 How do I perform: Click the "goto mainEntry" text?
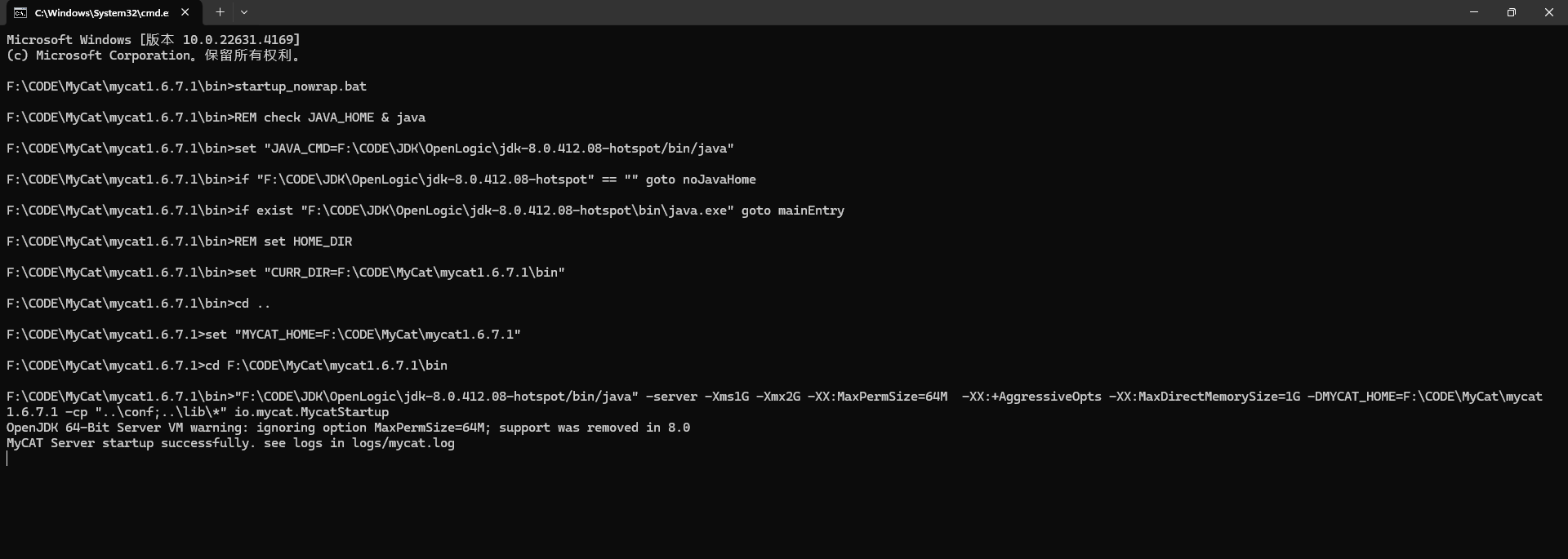tap(792, 211)
